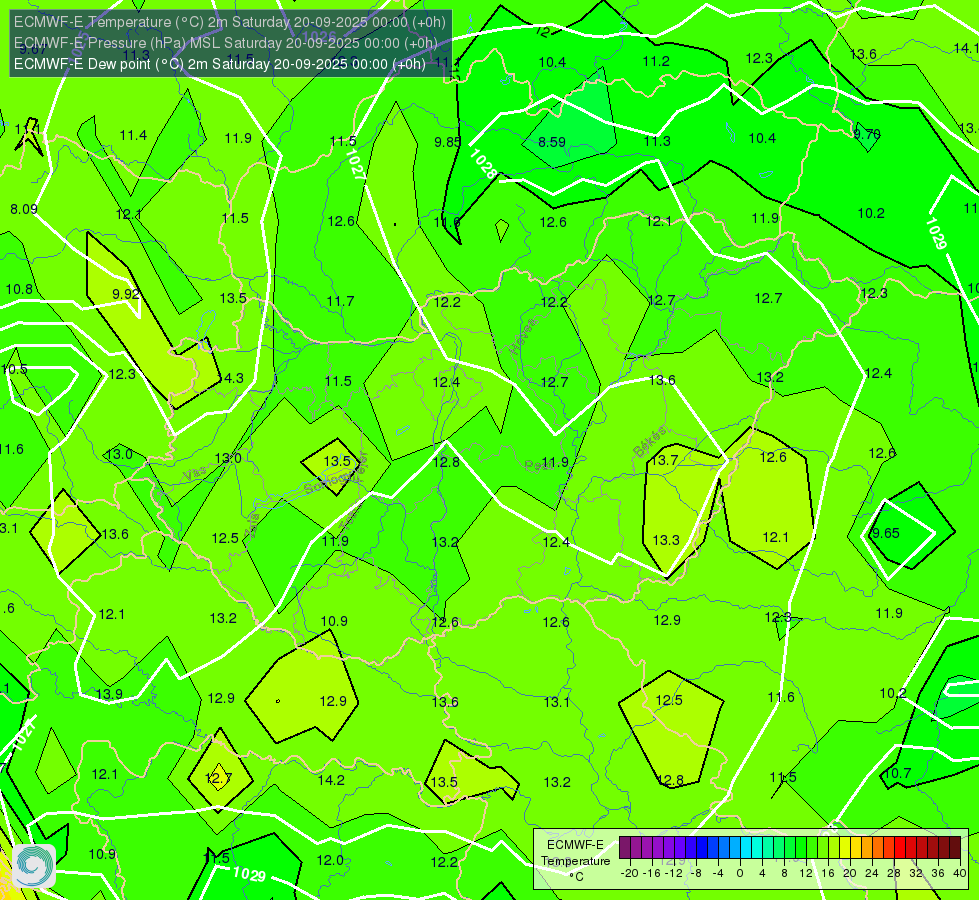Click the 8.09 temperature value
This screenshot has height=900, width=979.
pyautogui.click(x=24, y=209)
